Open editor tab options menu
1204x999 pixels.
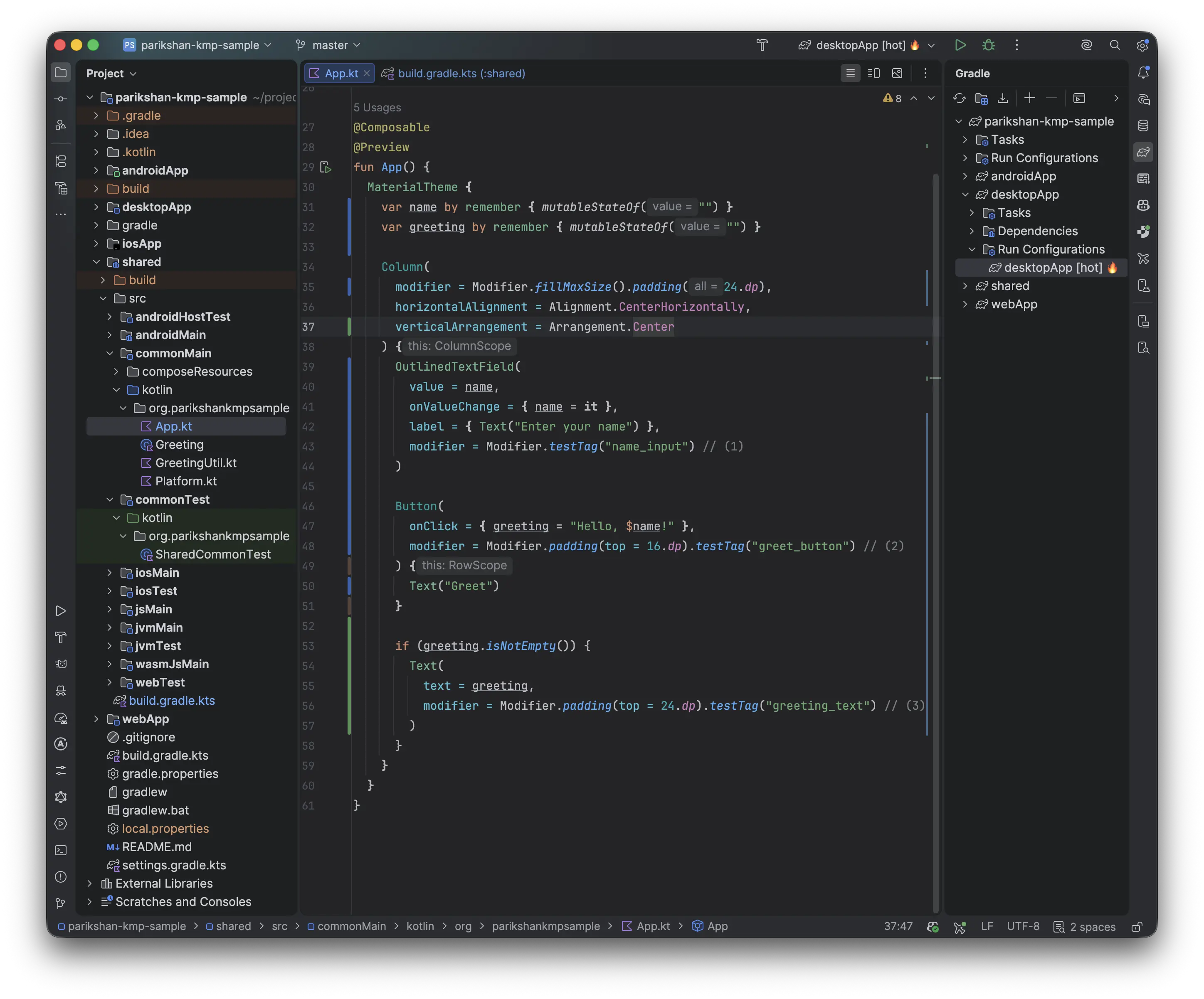point(925,74)
